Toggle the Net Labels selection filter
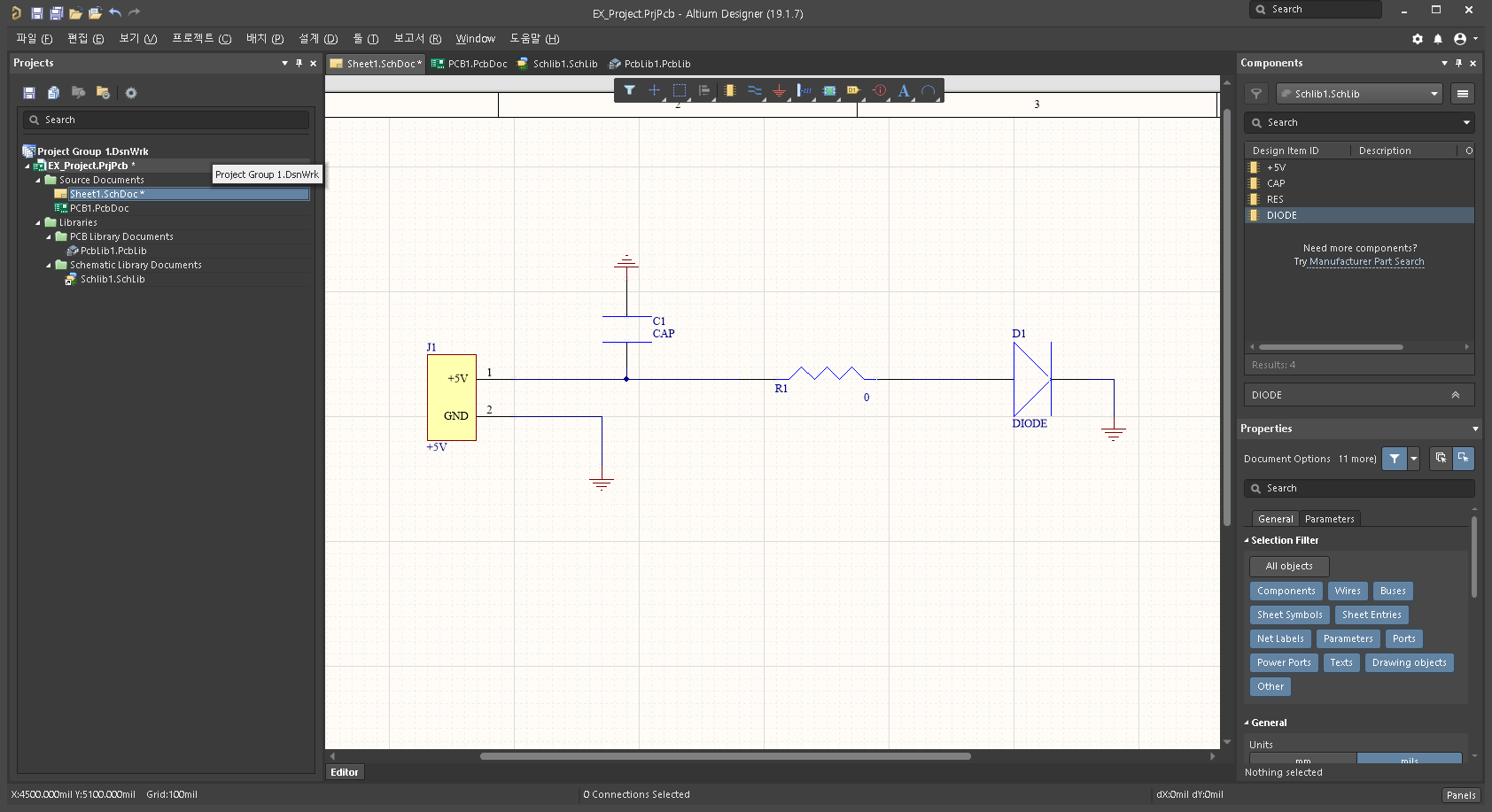Viewport: 1492px width, 812px height. 1280,638
